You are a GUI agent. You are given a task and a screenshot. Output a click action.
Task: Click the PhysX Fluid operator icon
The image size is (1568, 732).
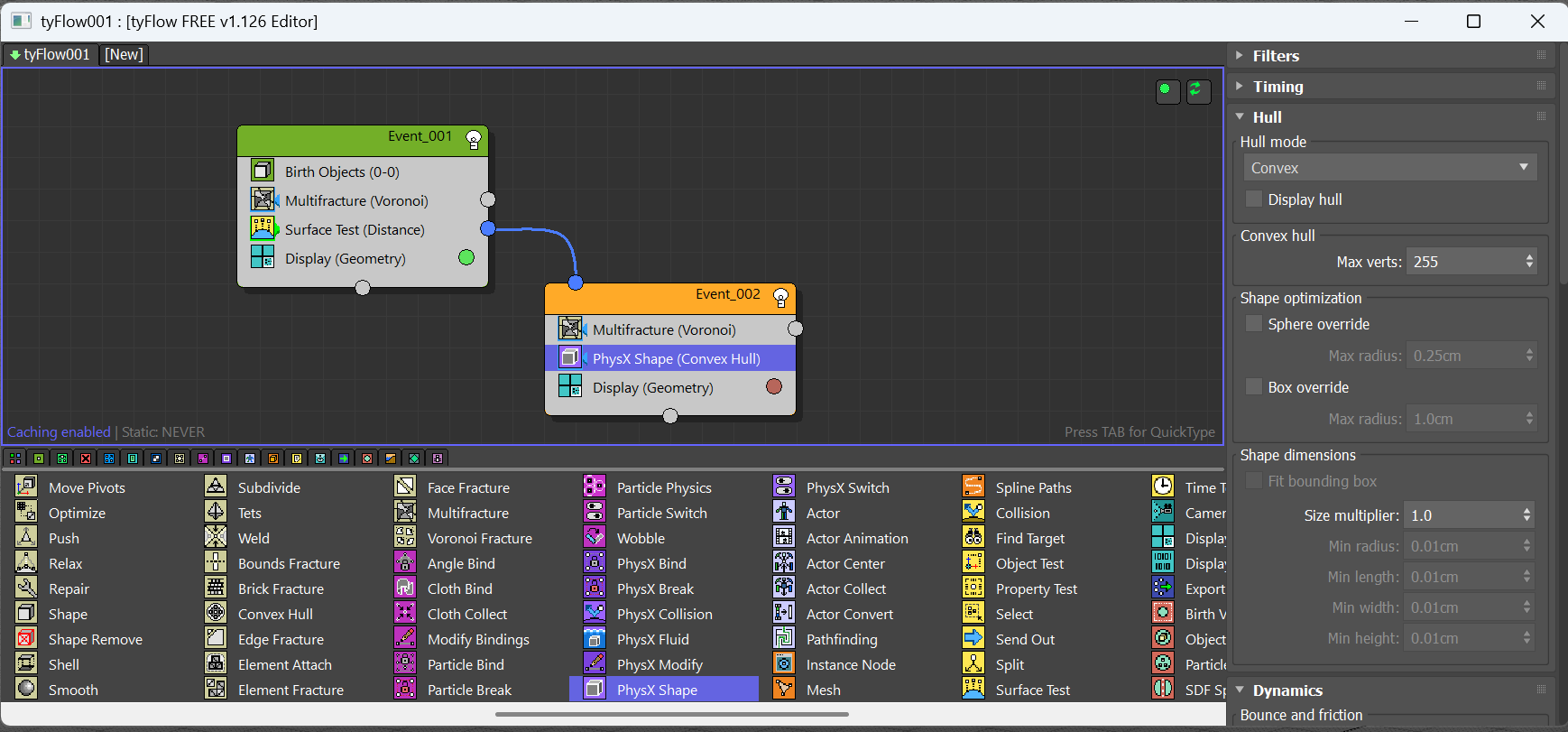point(595,638)
